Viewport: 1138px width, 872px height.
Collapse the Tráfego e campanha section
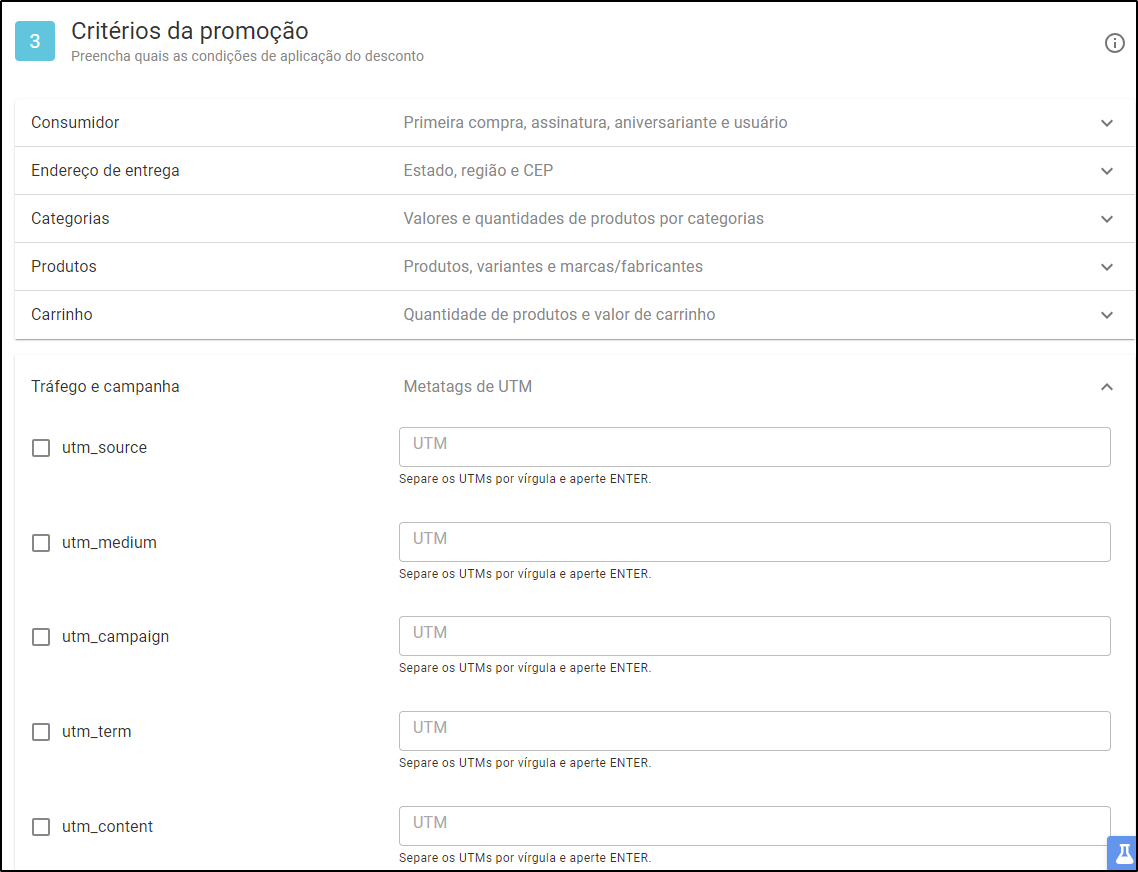pyautogui.click(x=1107, y=386)
